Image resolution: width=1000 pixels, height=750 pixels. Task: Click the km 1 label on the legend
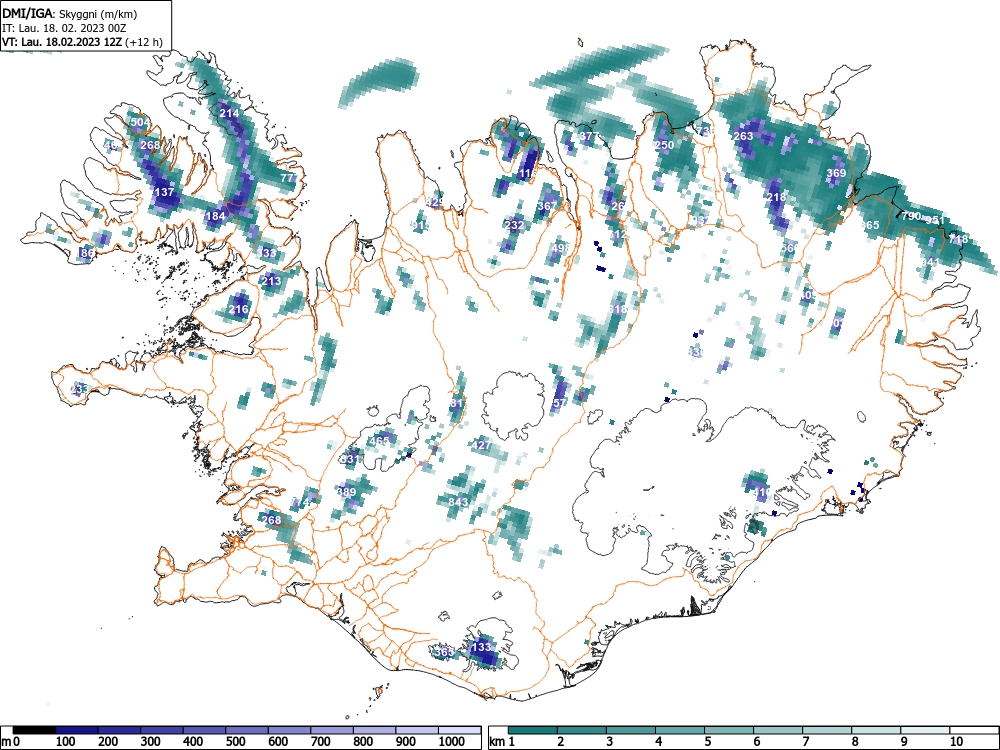pos(503,742)
